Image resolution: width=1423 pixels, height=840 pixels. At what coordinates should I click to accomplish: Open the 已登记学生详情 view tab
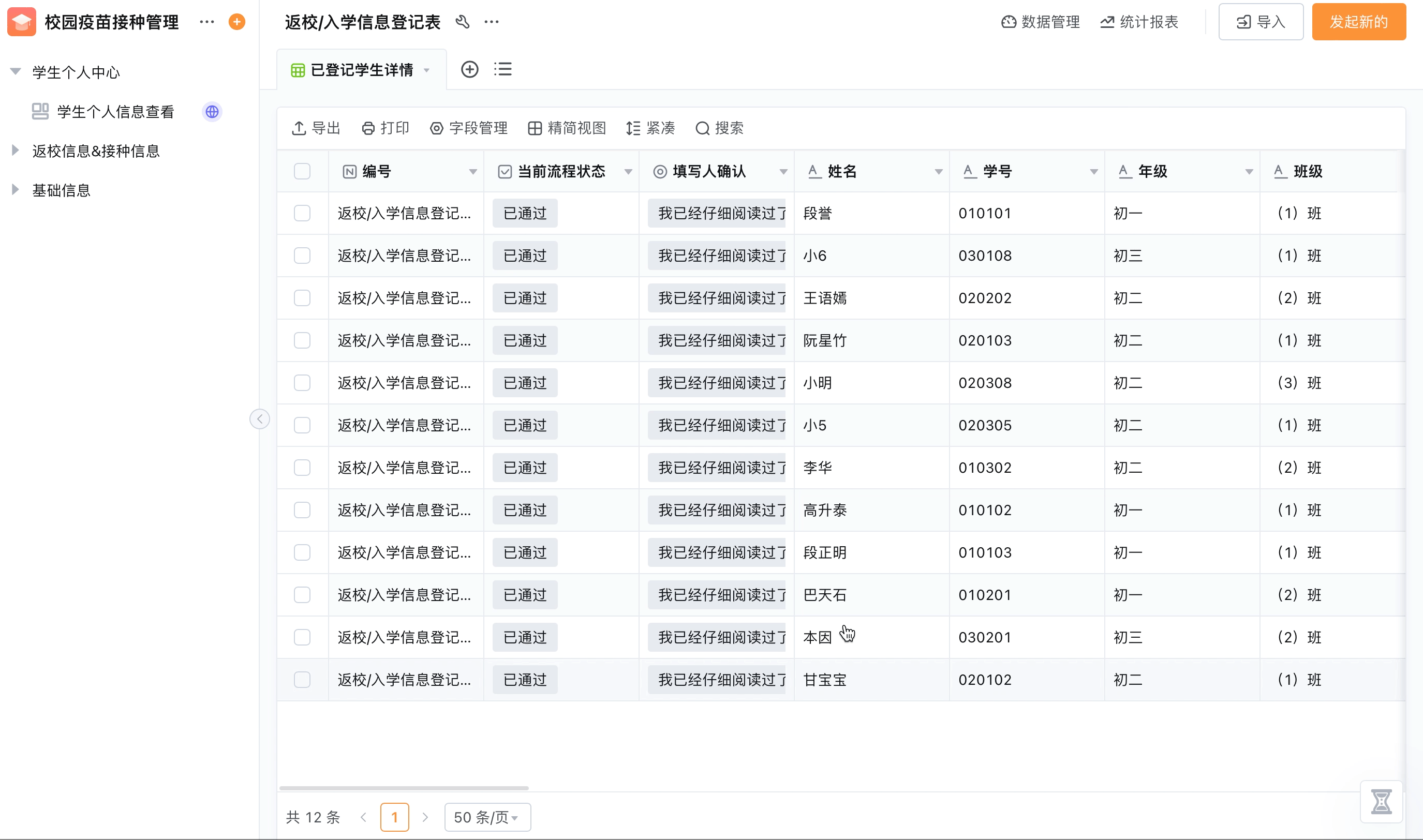(x=361, y=70)
